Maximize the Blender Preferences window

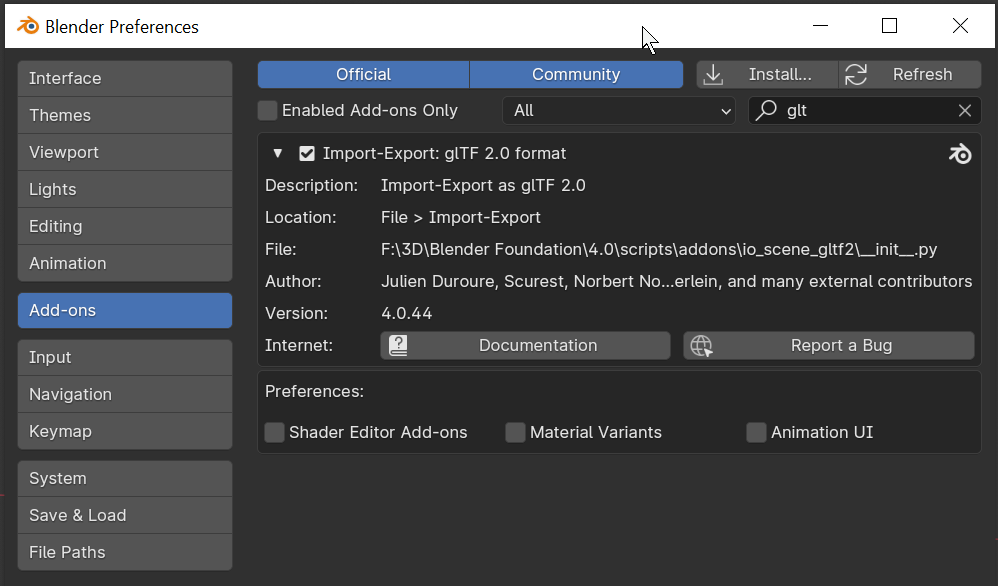[x=889, y=25]
